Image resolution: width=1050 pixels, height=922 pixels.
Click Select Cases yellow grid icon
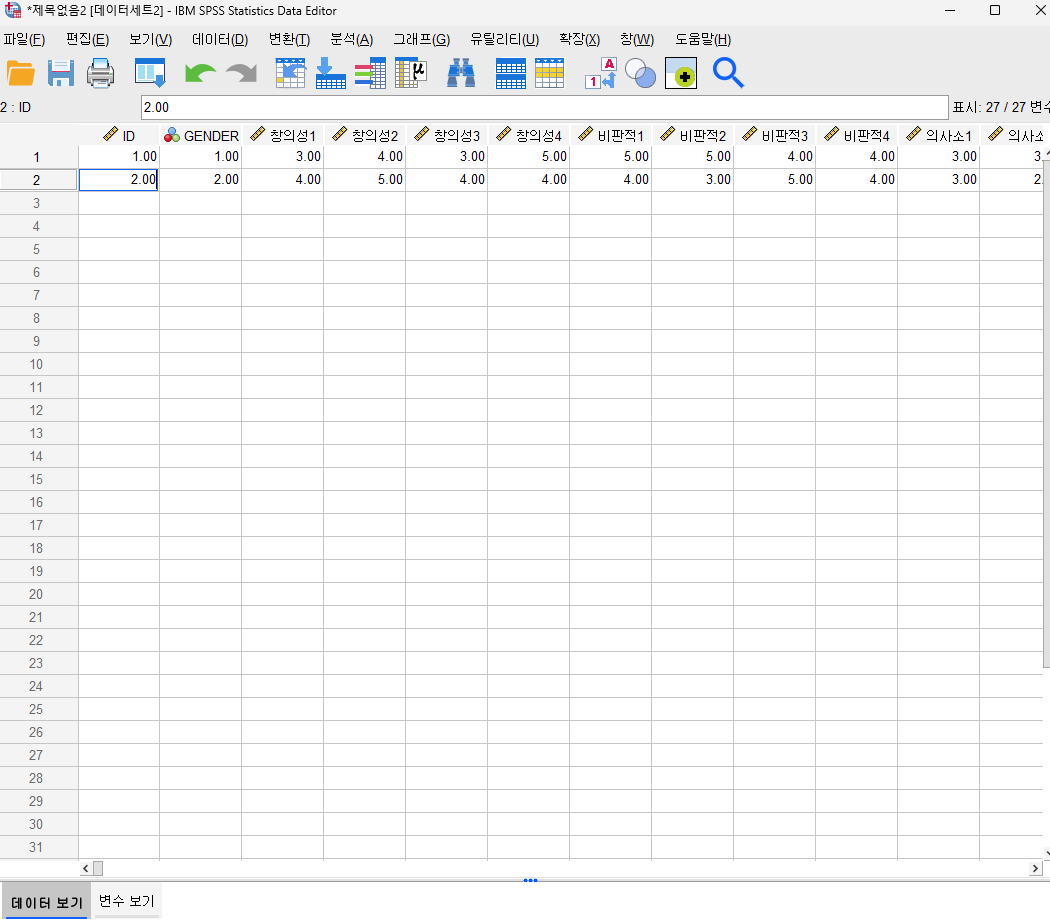pyautogui.click(x=550, y=73)
